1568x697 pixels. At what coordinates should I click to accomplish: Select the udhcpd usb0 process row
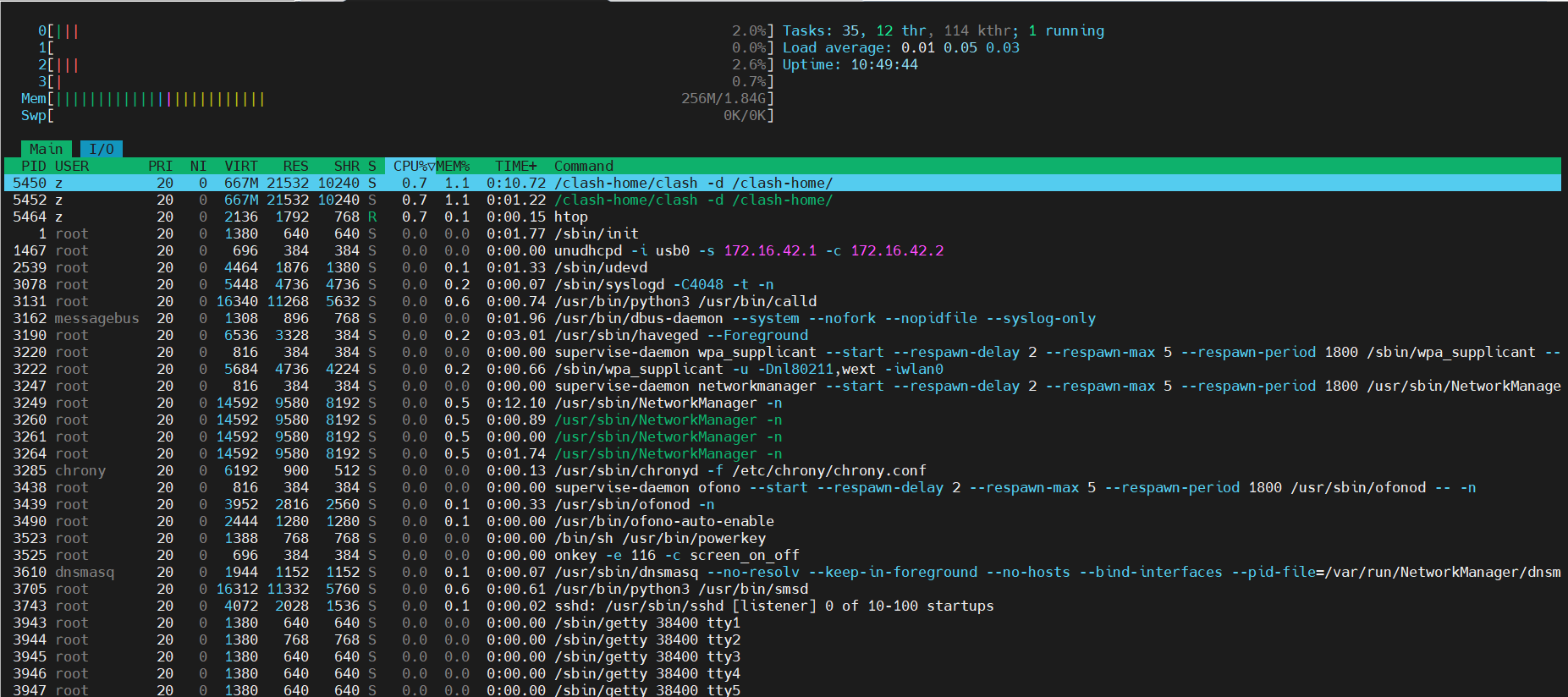coord(783,250)
